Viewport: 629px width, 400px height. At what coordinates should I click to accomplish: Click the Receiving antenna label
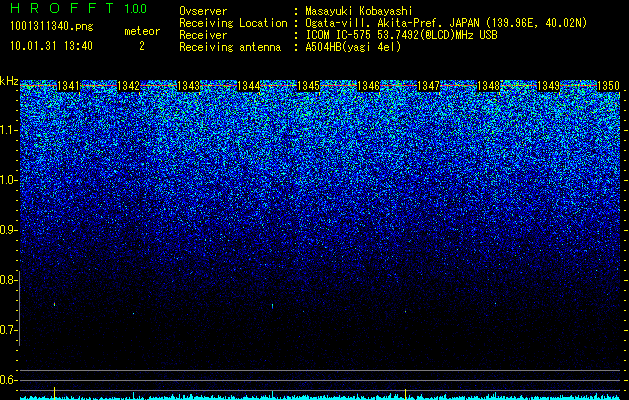230,47
